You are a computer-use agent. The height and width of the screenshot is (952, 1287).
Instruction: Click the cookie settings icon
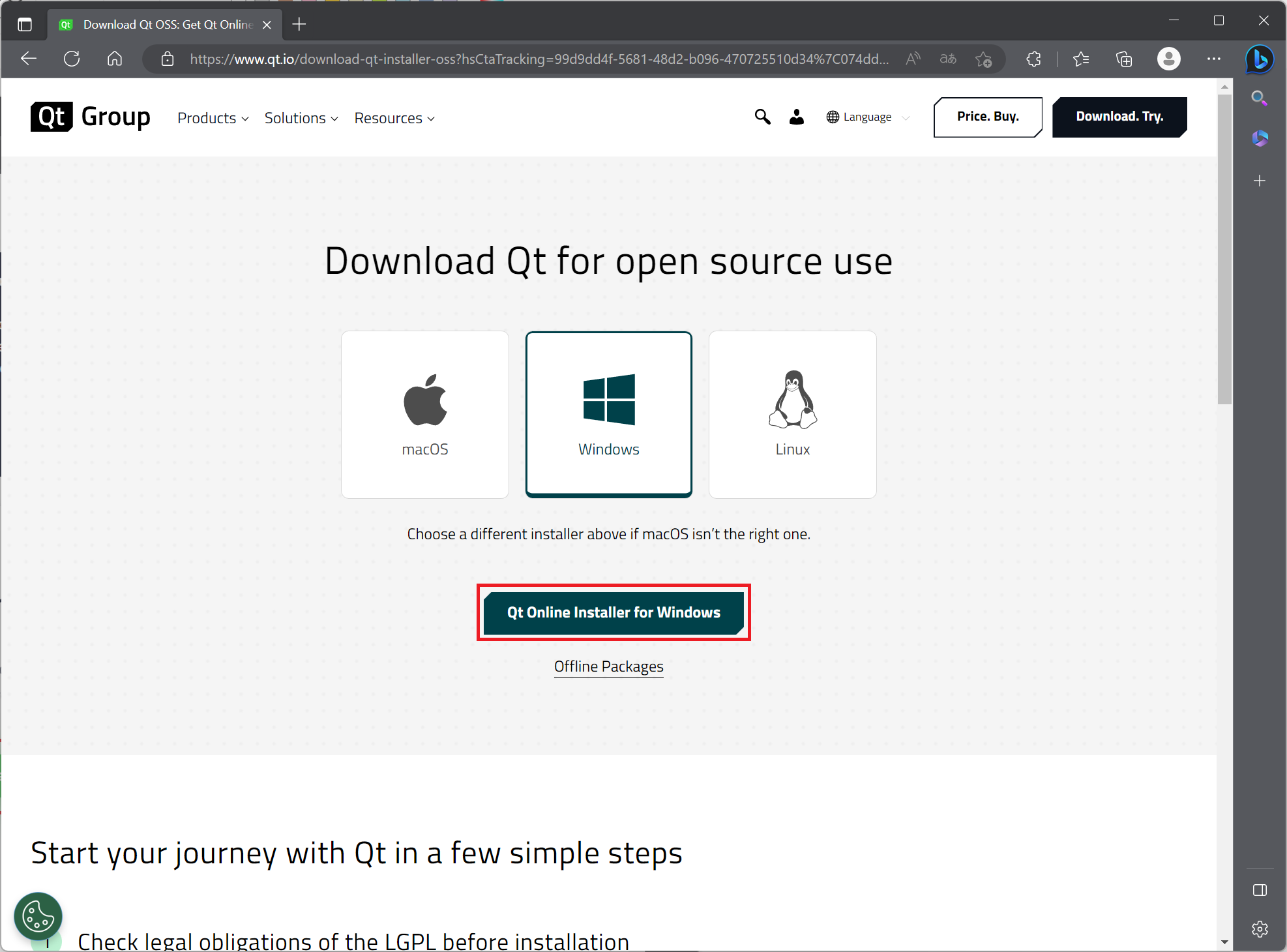pos(38,916)
